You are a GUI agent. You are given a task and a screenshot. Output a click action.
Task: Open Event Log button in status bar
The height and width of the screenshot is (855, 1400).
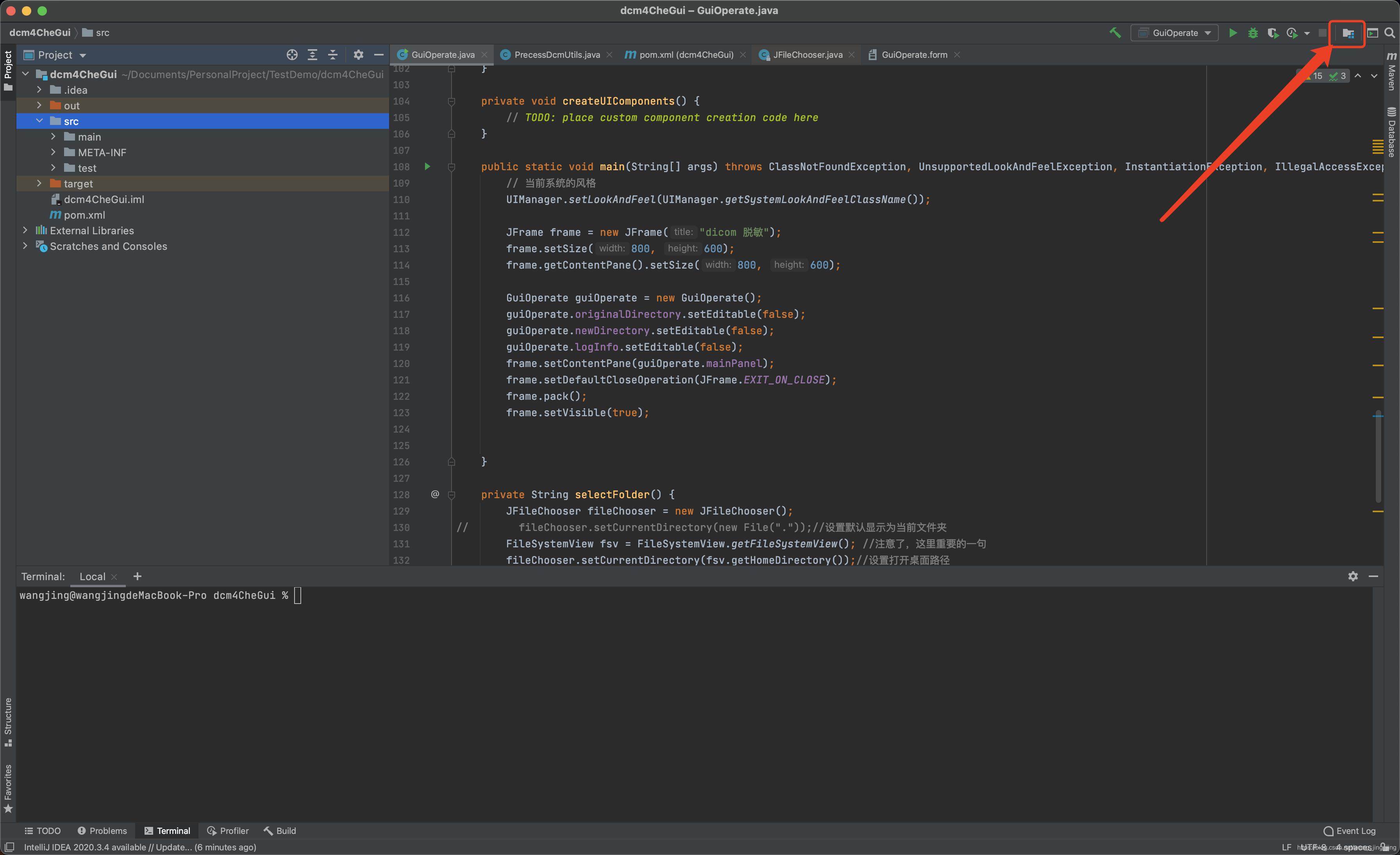1350,830
